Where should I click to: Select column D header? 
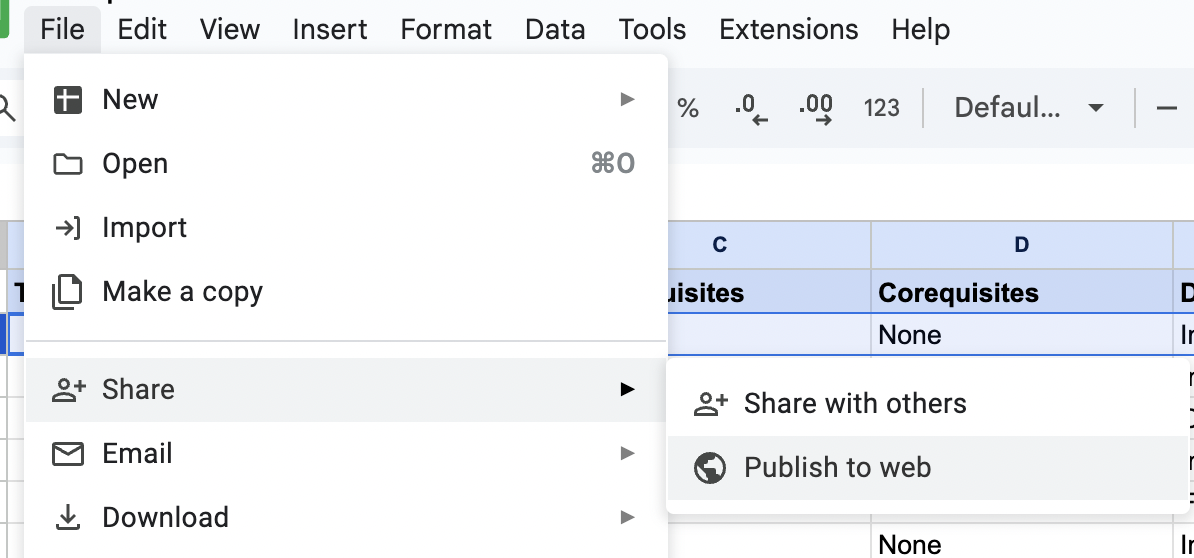point(1022,245)
